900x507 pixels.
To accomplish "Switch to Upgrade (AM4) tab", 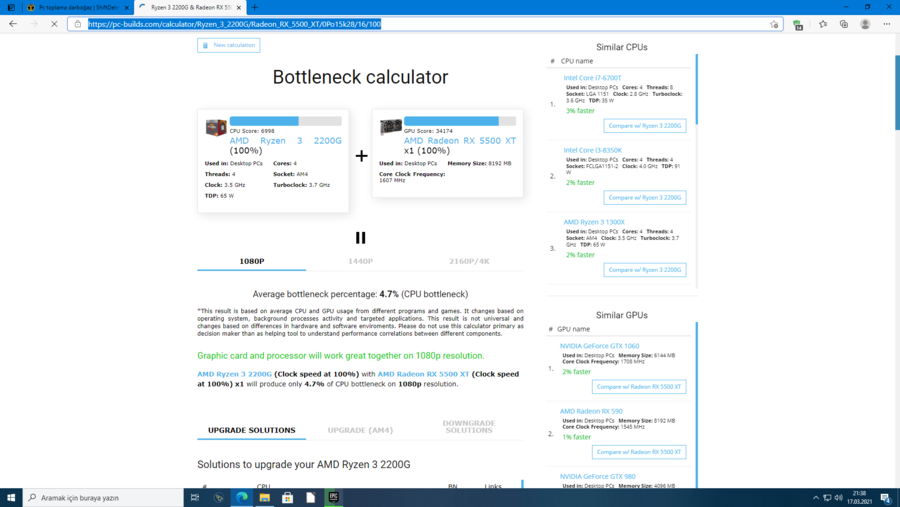I will click(x=360, y=430).
